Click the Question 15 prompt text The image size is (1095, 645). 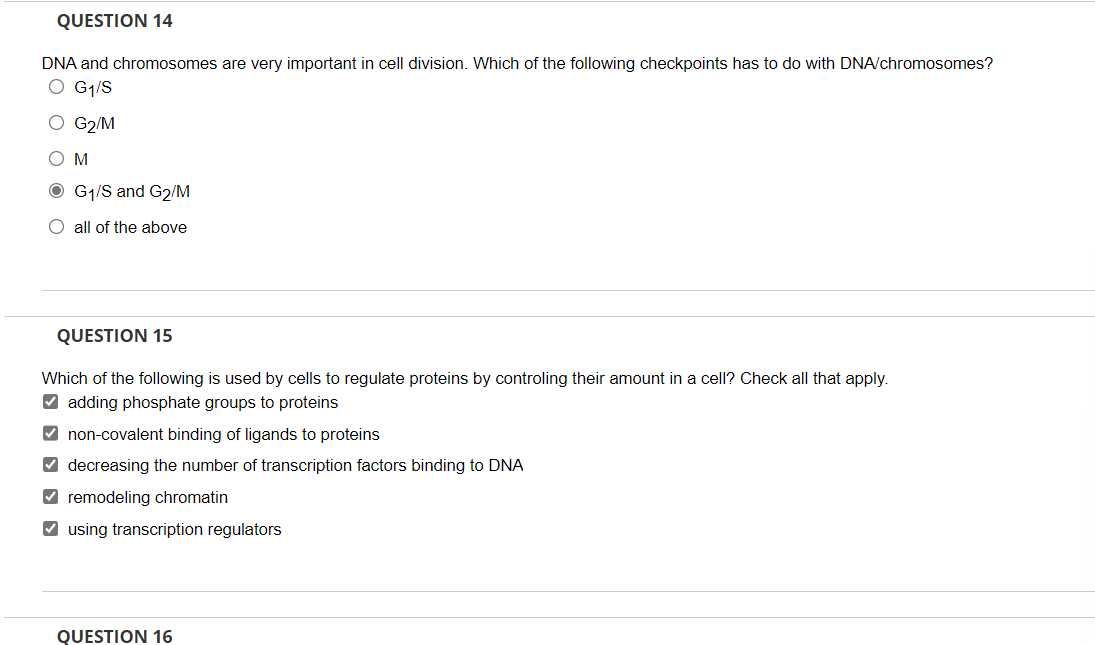464,378
